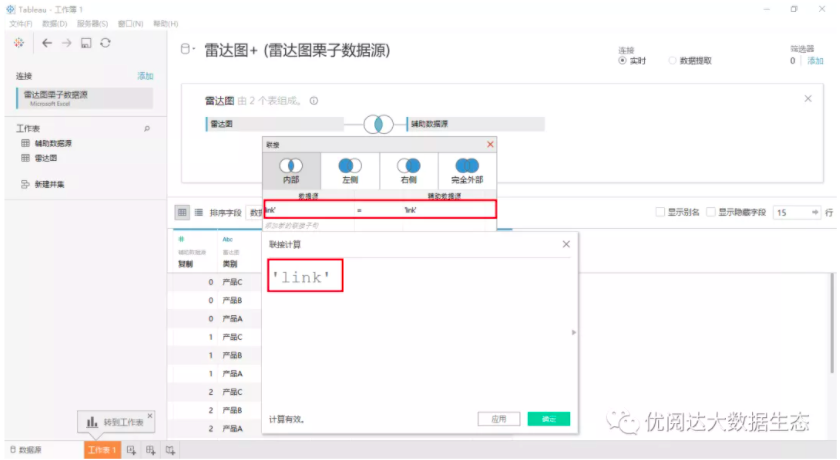The image size is (840, 460).
Task: Select the 实时 live connection radio
Action: pyautogui.click(x=622, y=61)
